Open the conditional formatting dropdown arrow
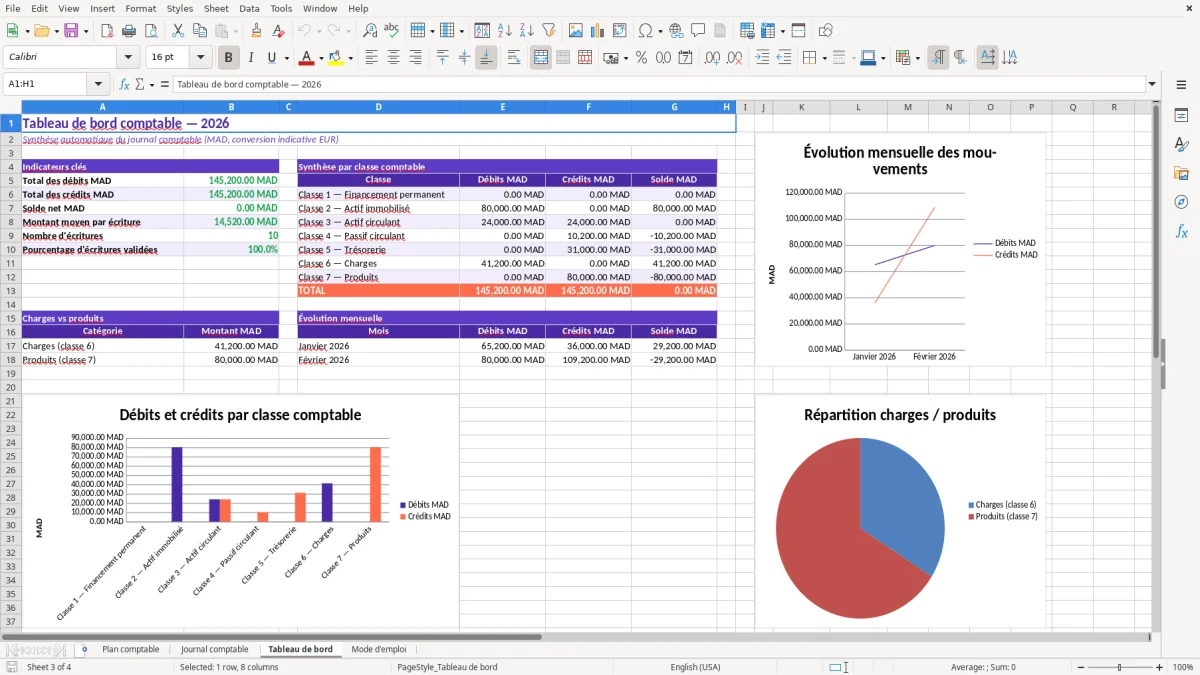This screenshot has height=675, width=1200. [917, 58]
